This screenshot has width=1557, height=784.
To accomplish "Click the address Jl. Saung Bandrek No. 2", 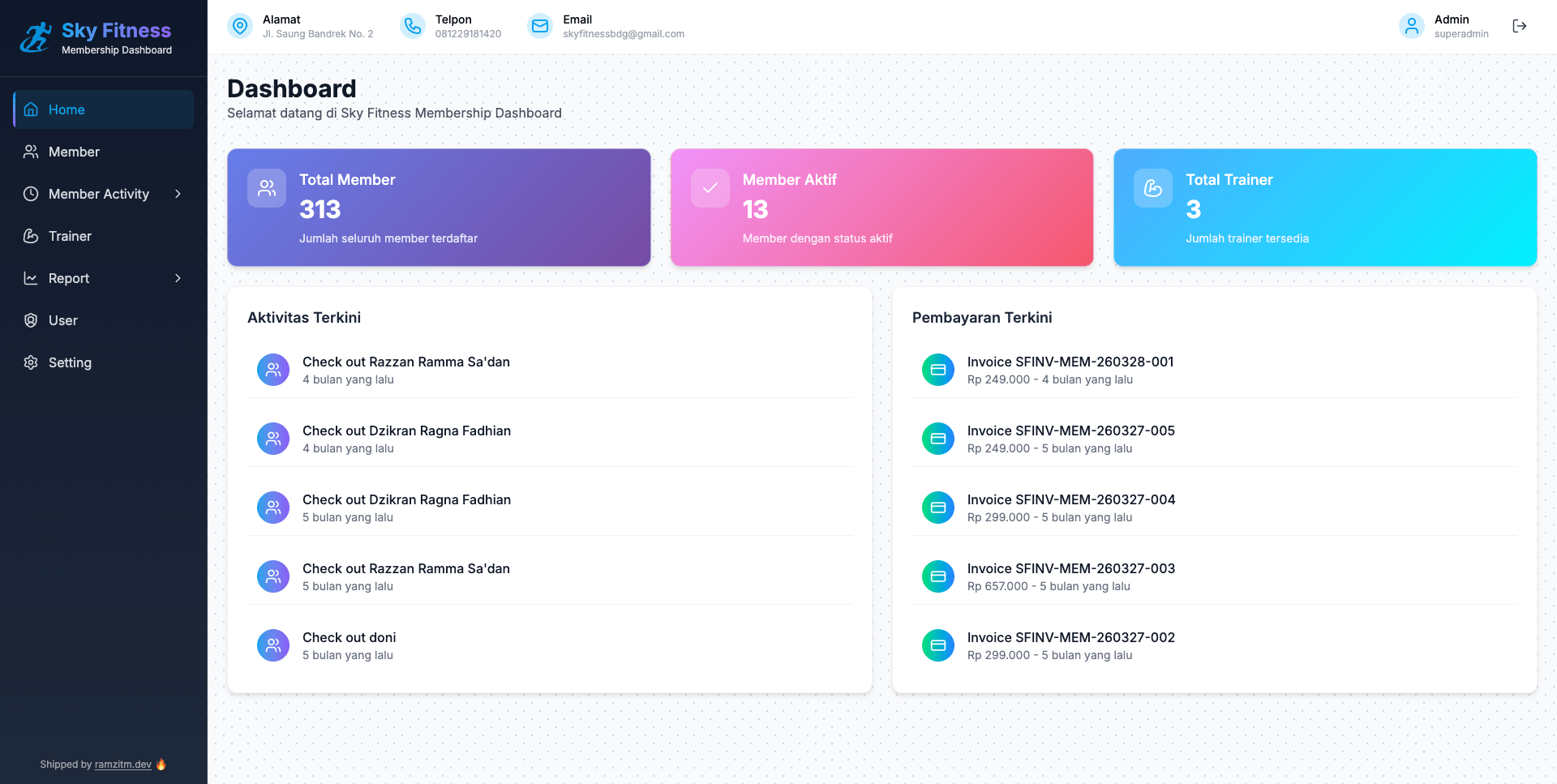I will click(318, 34).
